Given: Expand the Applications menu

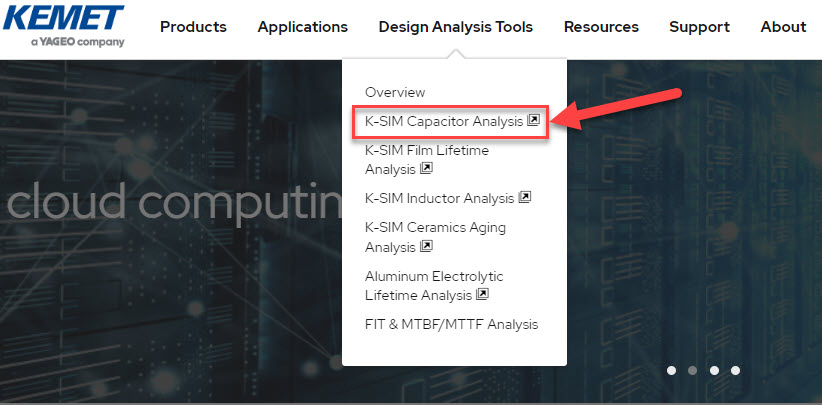Looking at the screenshot, I should (x=302, y=27).
